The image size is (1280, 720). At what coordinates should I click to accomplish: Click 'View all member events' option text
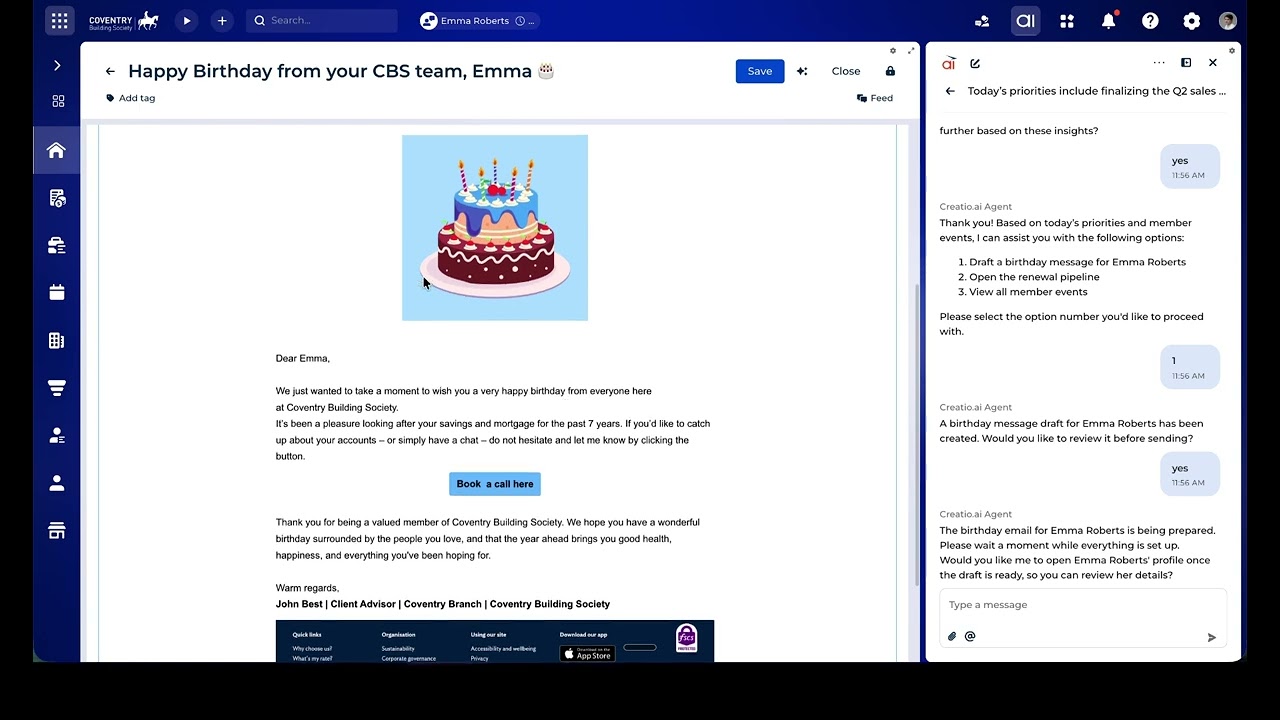(1028, 292)
